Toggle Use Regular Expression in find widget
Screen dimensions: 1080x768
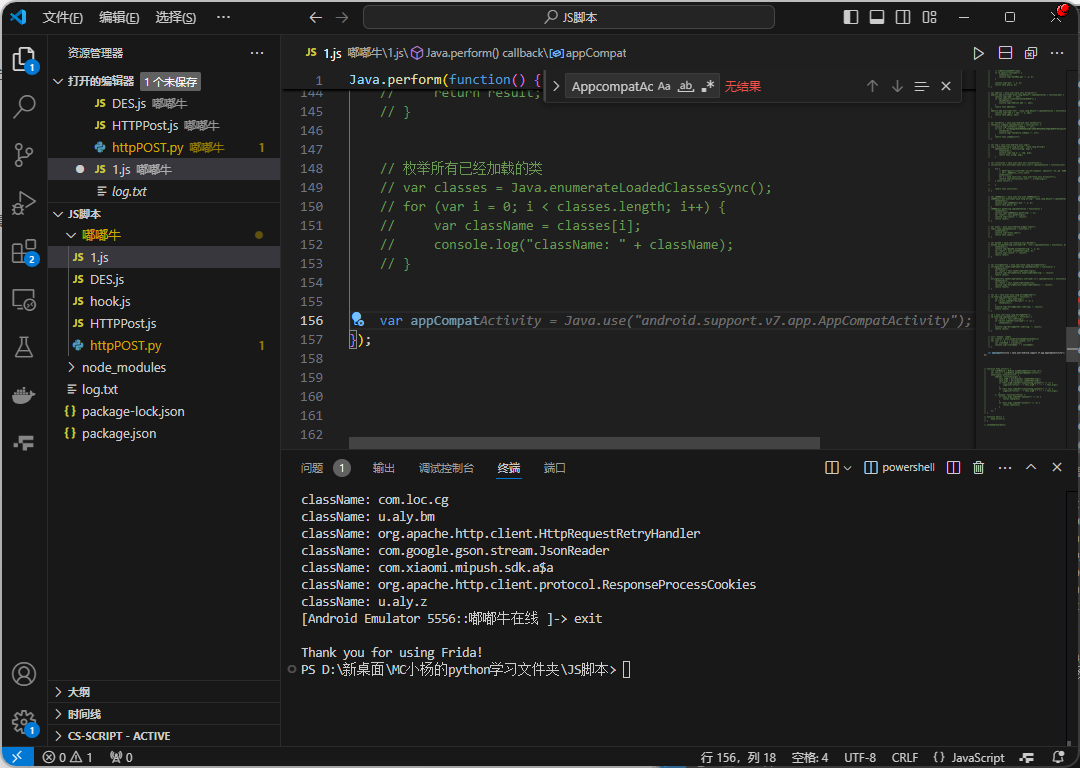[x=708, y=87]
